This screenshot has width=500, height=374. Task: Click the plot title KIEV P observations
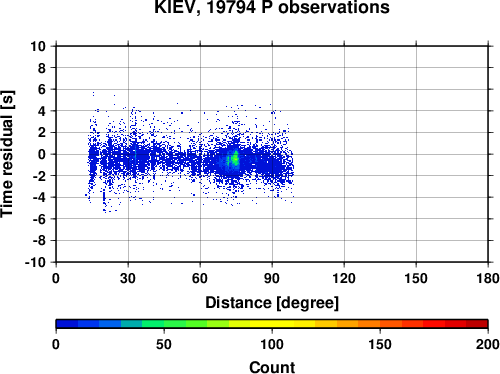[272, 7]
